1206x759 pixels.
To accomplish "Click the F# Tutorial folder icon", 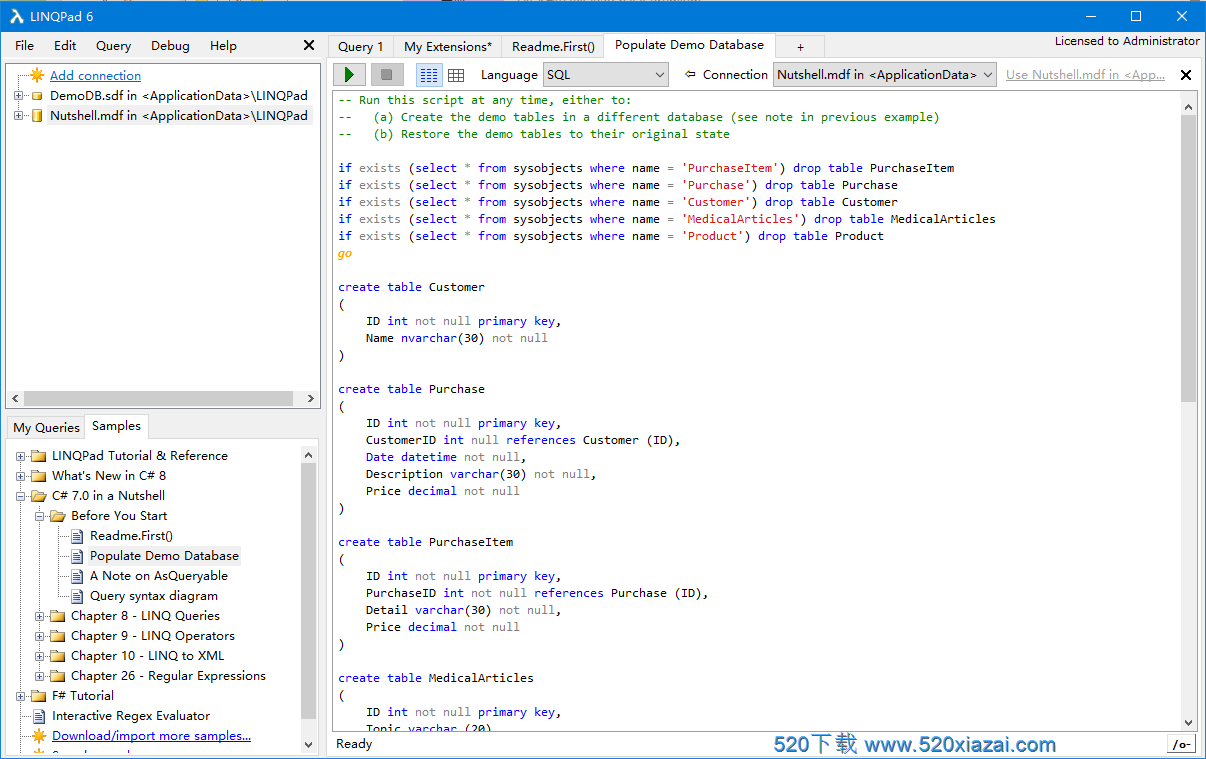I will click(39, 696).
